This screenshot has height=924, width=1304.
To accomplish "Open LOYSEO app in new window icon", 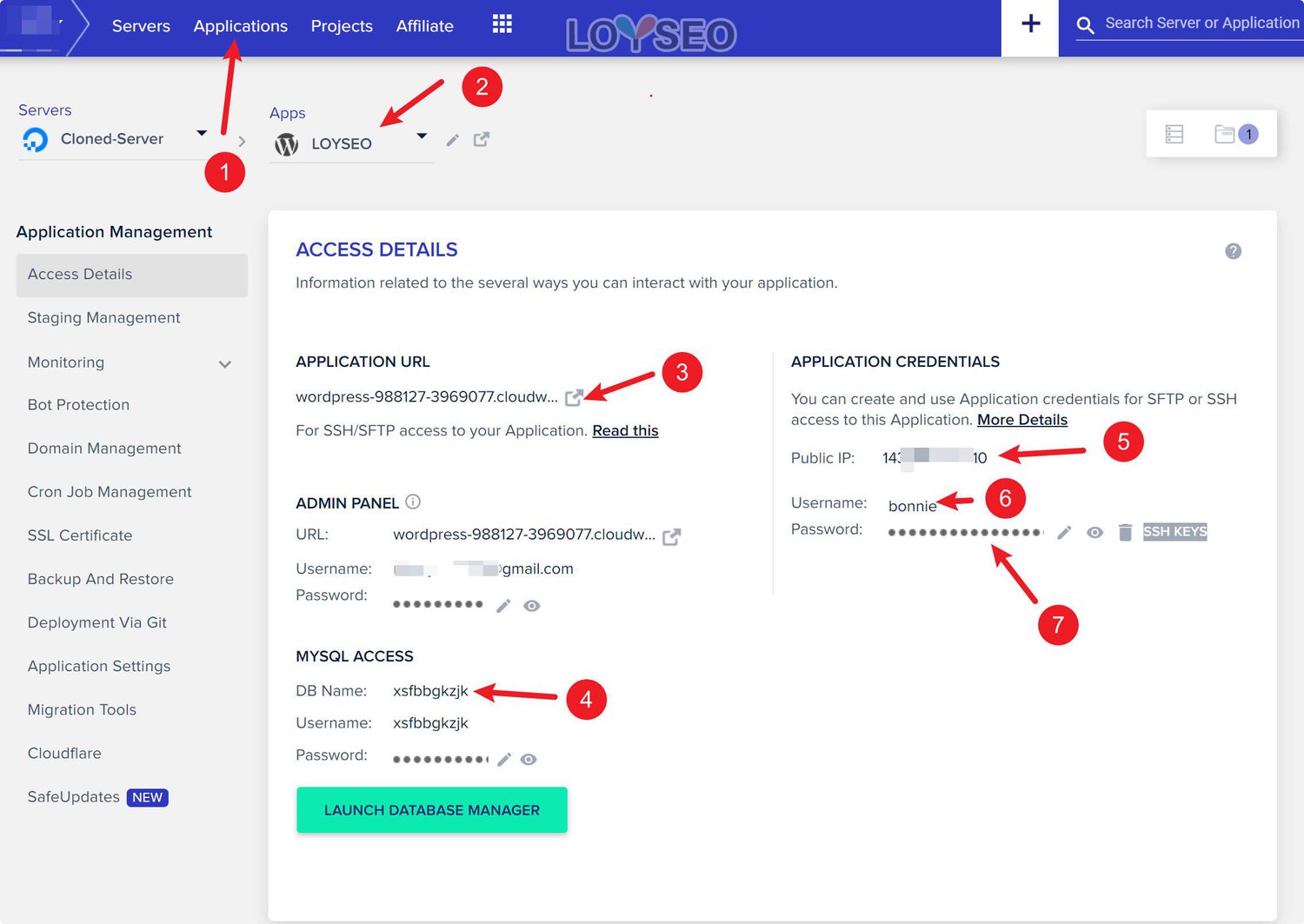I will click(x=482, y=139).
